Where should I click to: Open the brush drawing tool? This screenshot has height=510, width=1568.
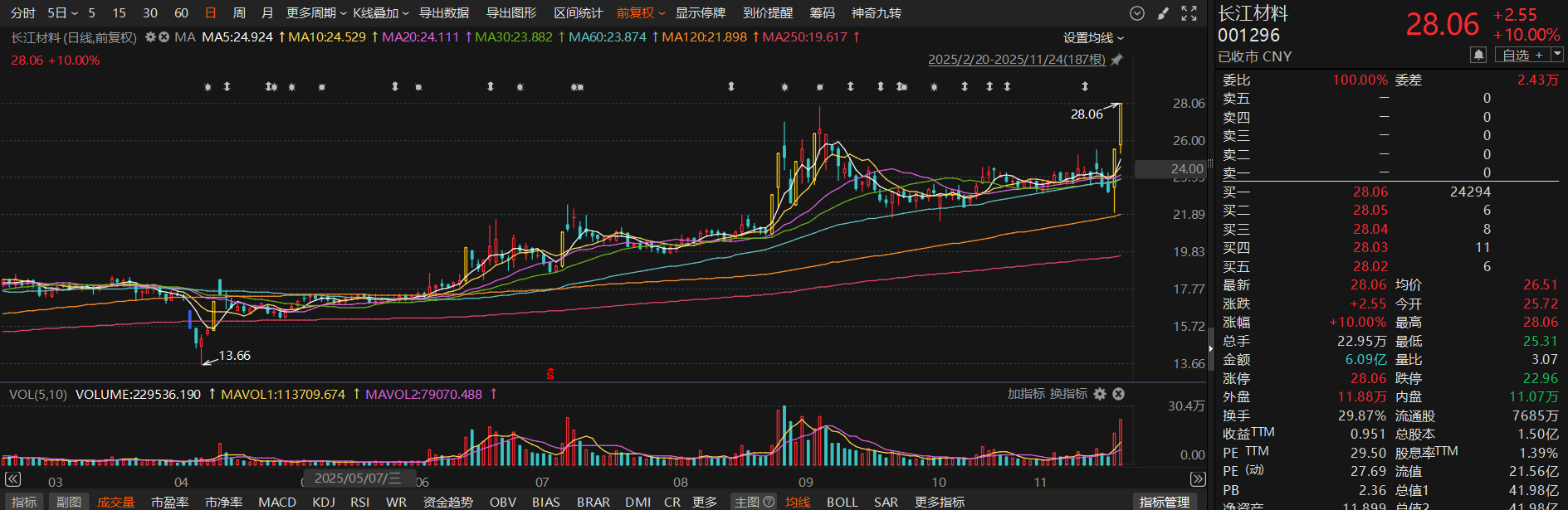(1163, 13)
